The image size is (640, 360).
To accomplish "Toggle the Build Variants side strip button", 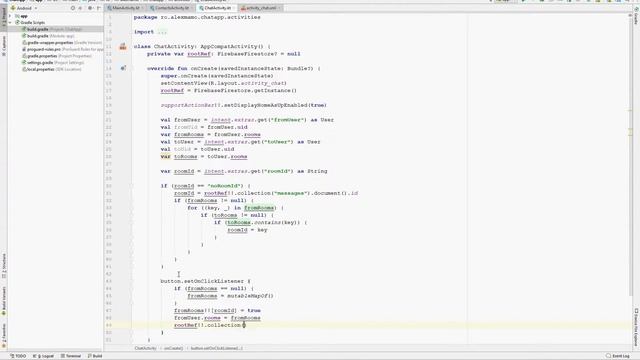I will pos(4,301).
